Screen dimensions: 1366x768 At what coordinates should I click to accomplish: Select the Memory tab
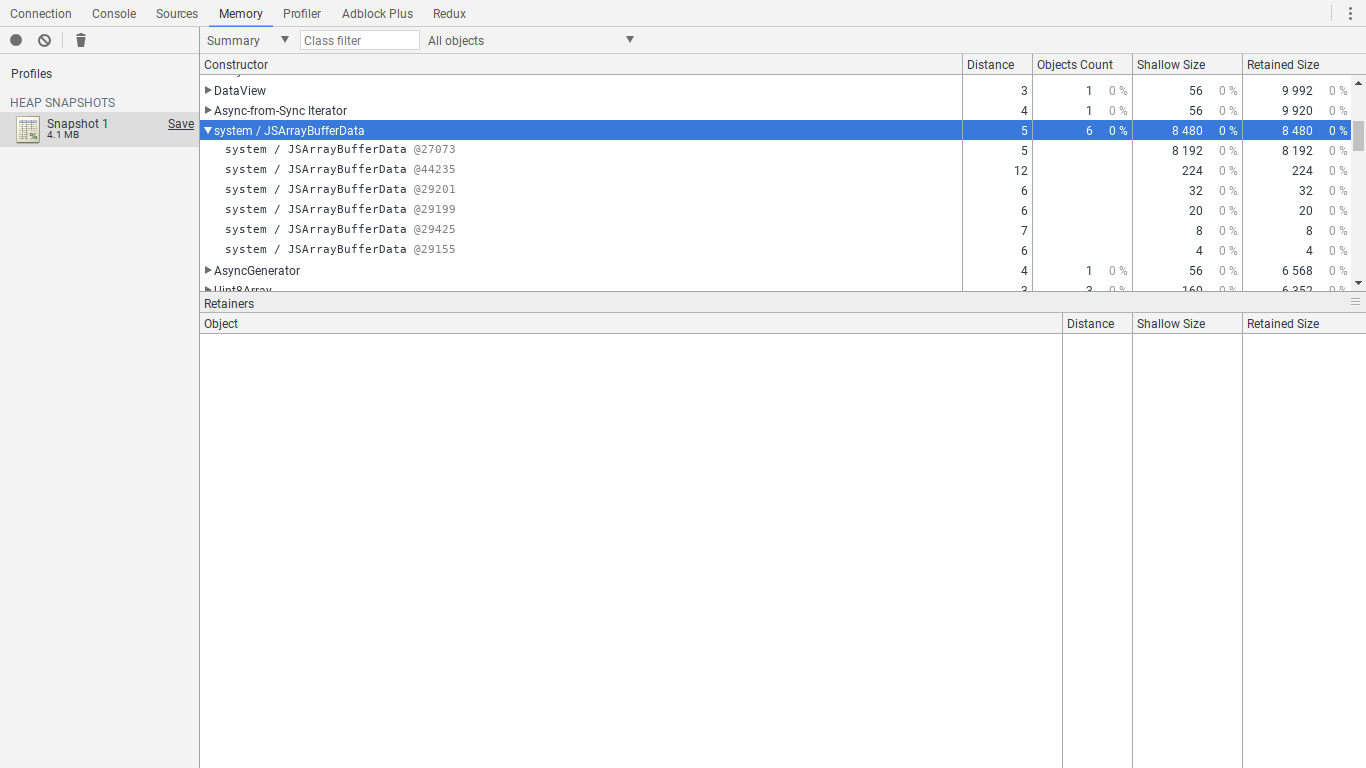[241, 14]
